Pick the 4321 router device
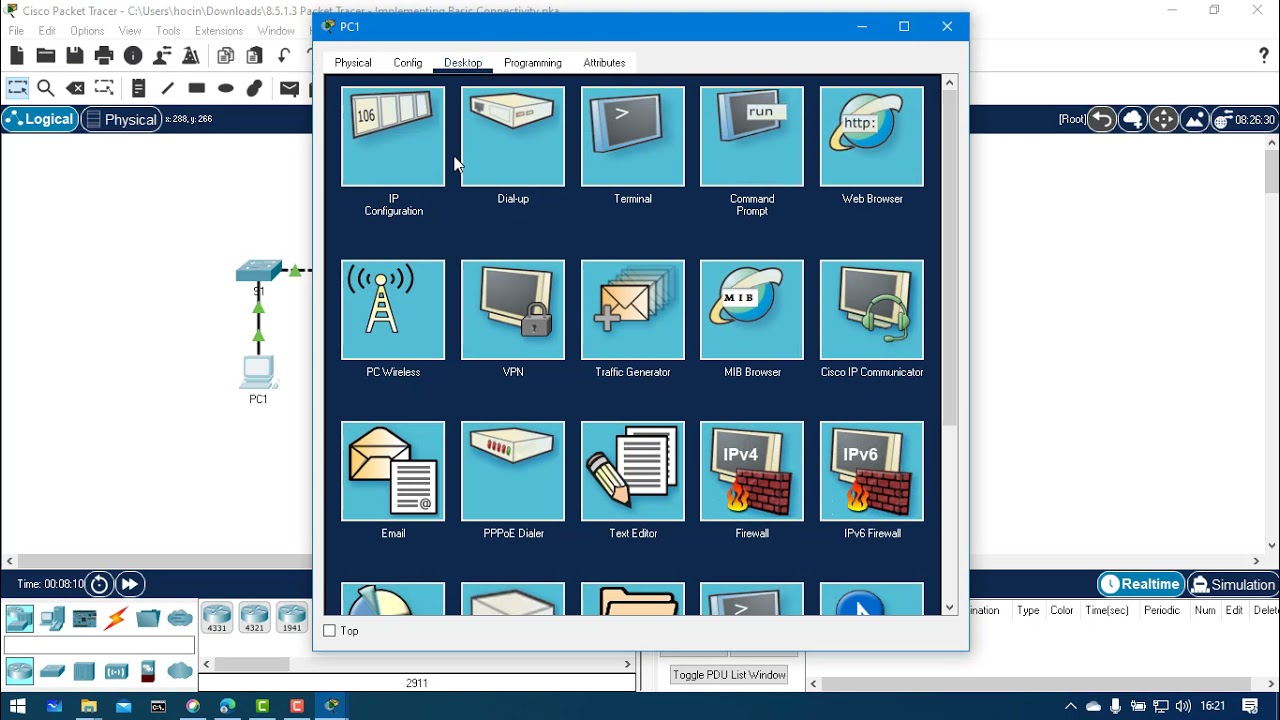Viewport: 1280px width, 720px height. click(254, 619)
